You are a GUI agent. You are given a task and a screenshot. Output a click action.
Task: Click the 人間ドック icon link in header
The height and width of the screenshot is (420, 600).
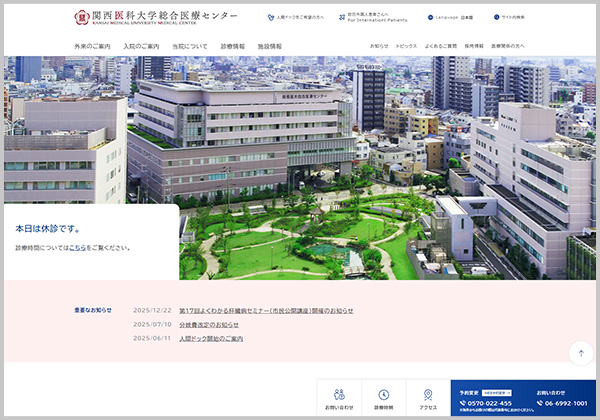[x=271, y=18]
